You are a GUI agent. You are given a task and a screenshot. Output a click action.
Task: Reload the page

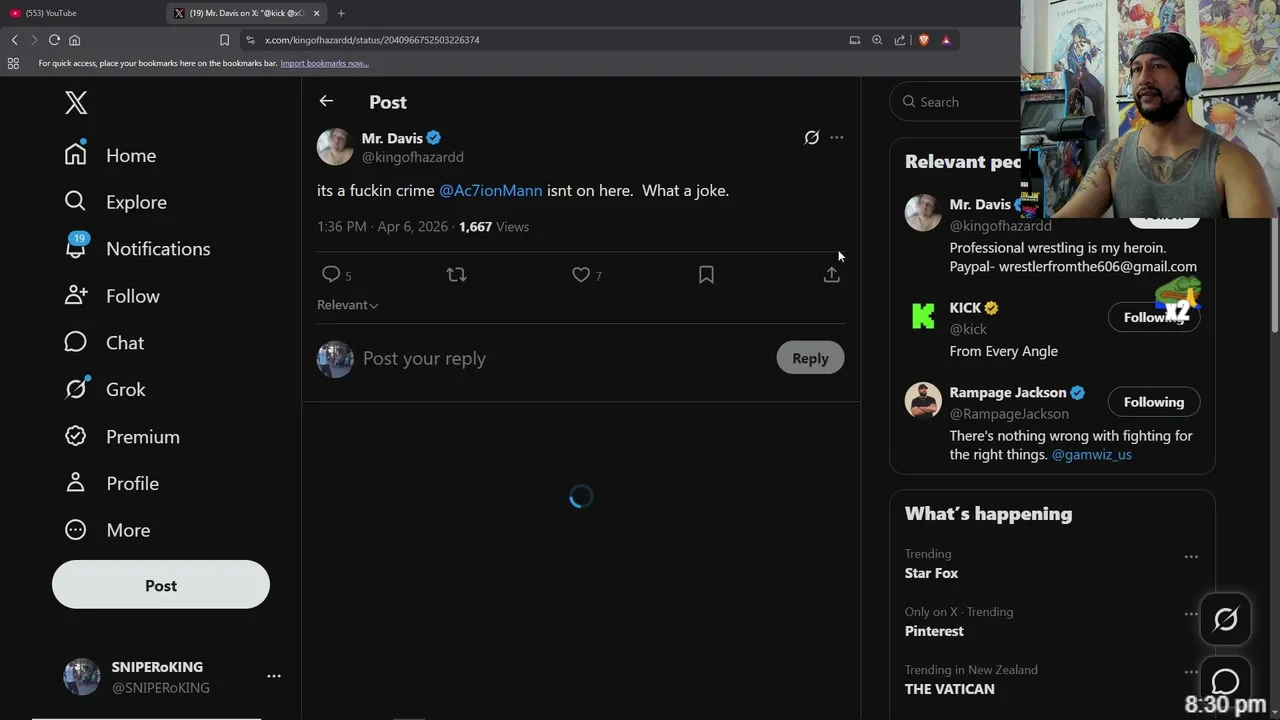point(54,40)
